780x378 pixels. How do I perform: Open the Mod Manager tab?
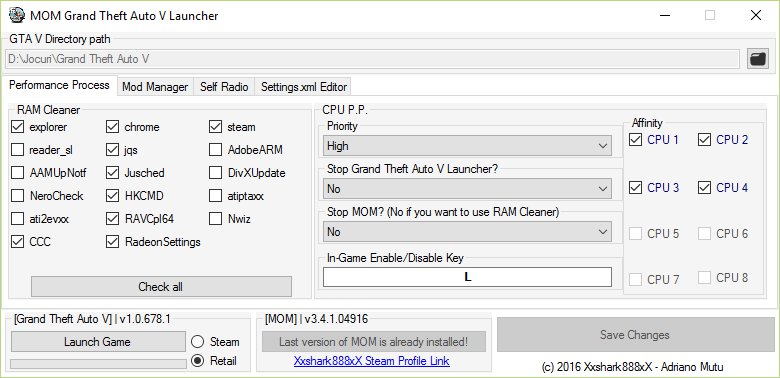coord(155,87)
